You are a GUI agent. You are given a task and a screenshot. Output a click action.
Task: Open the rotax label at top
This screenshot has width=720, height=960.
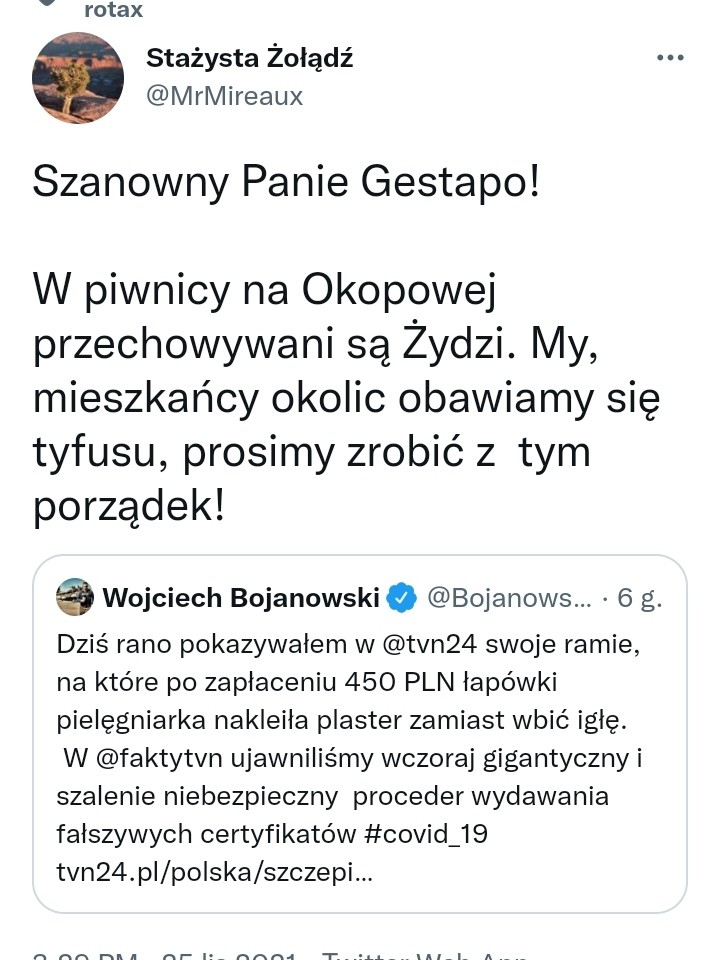[113, 9]
